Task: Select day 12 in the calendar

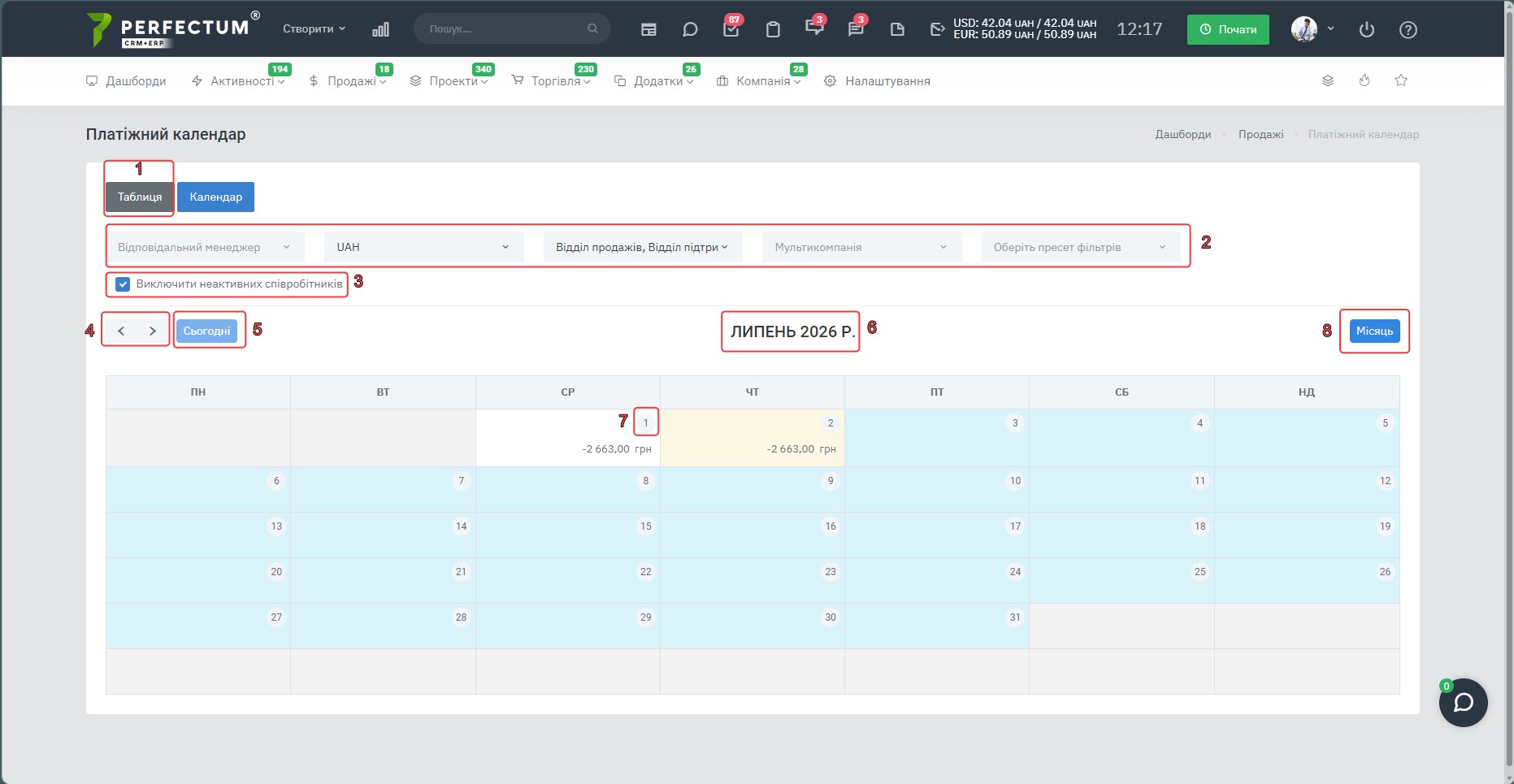Action: [x=1385, y=481]
